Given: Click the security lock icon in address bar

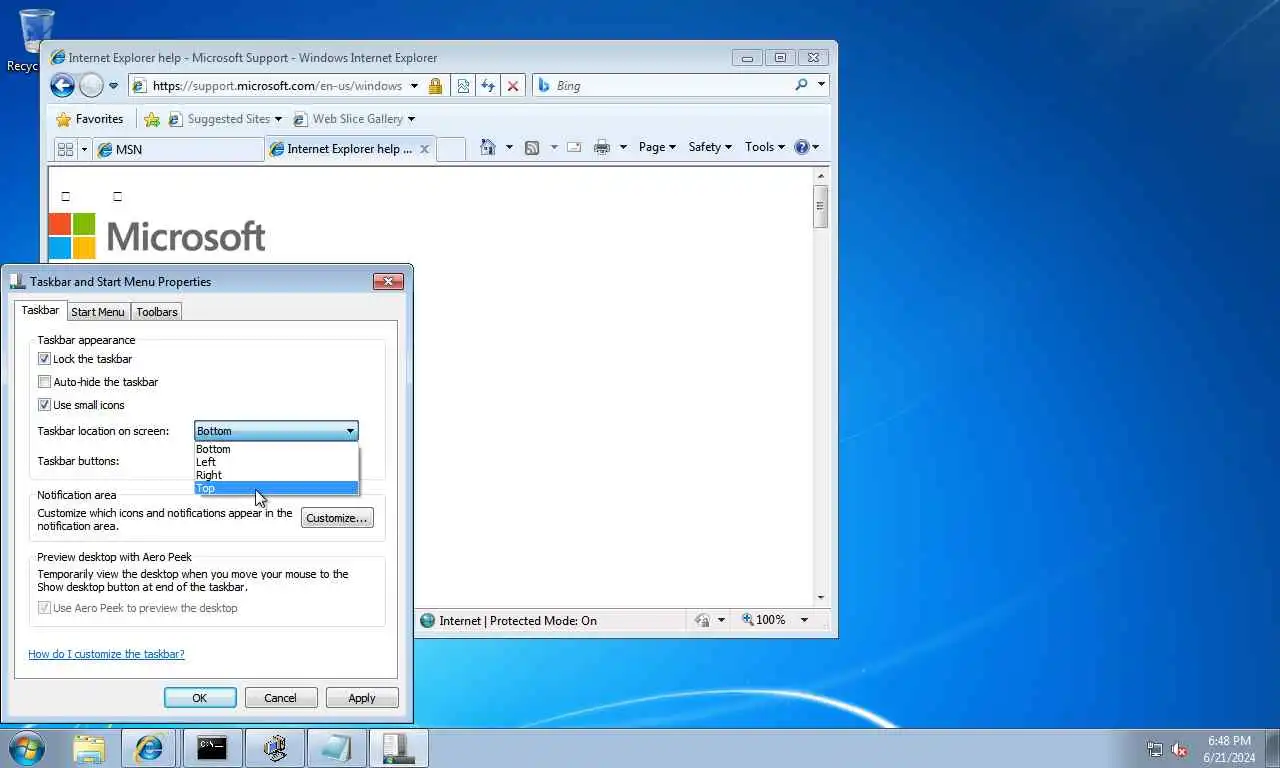Looking at the screenshot, I should (x=435, y=86).
